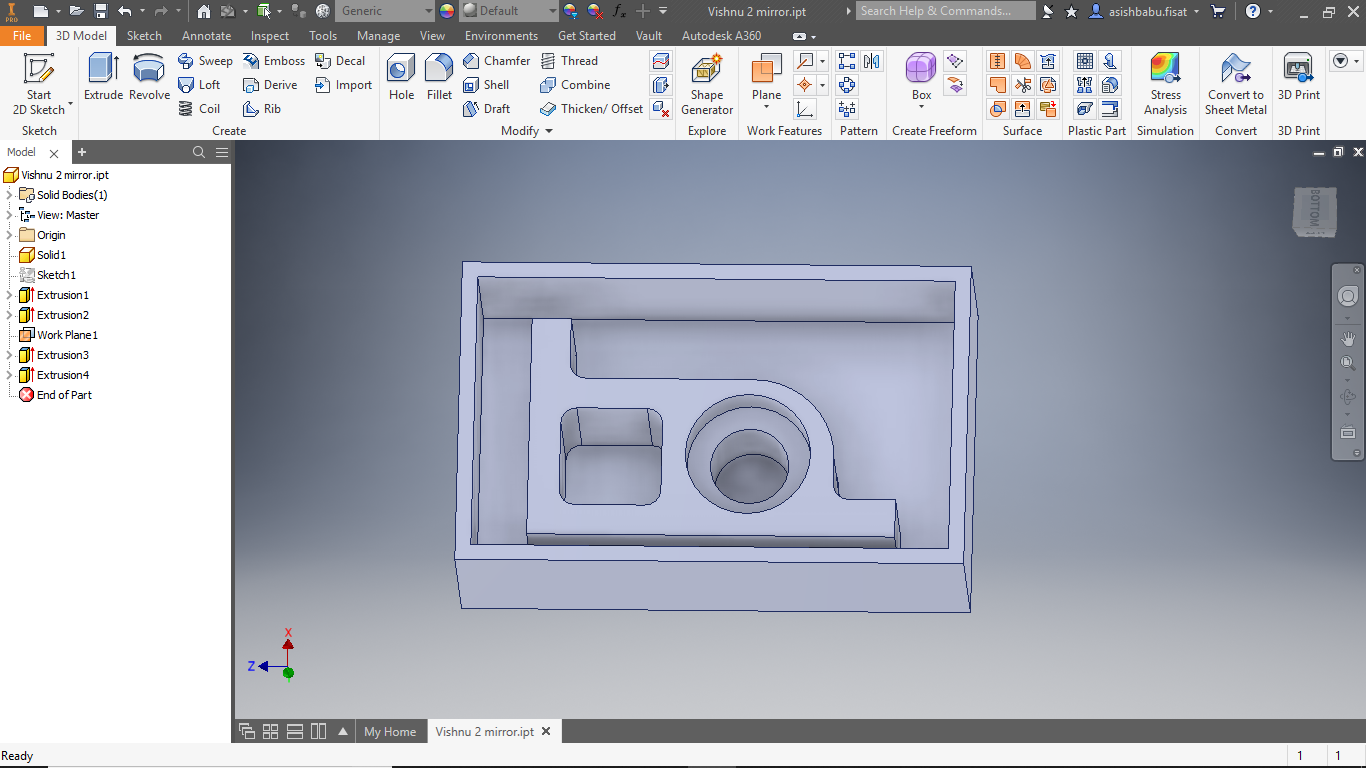Open the fx Parameters dialog
The height and width of the screenshot is (768, 1366).
(619, 11)
